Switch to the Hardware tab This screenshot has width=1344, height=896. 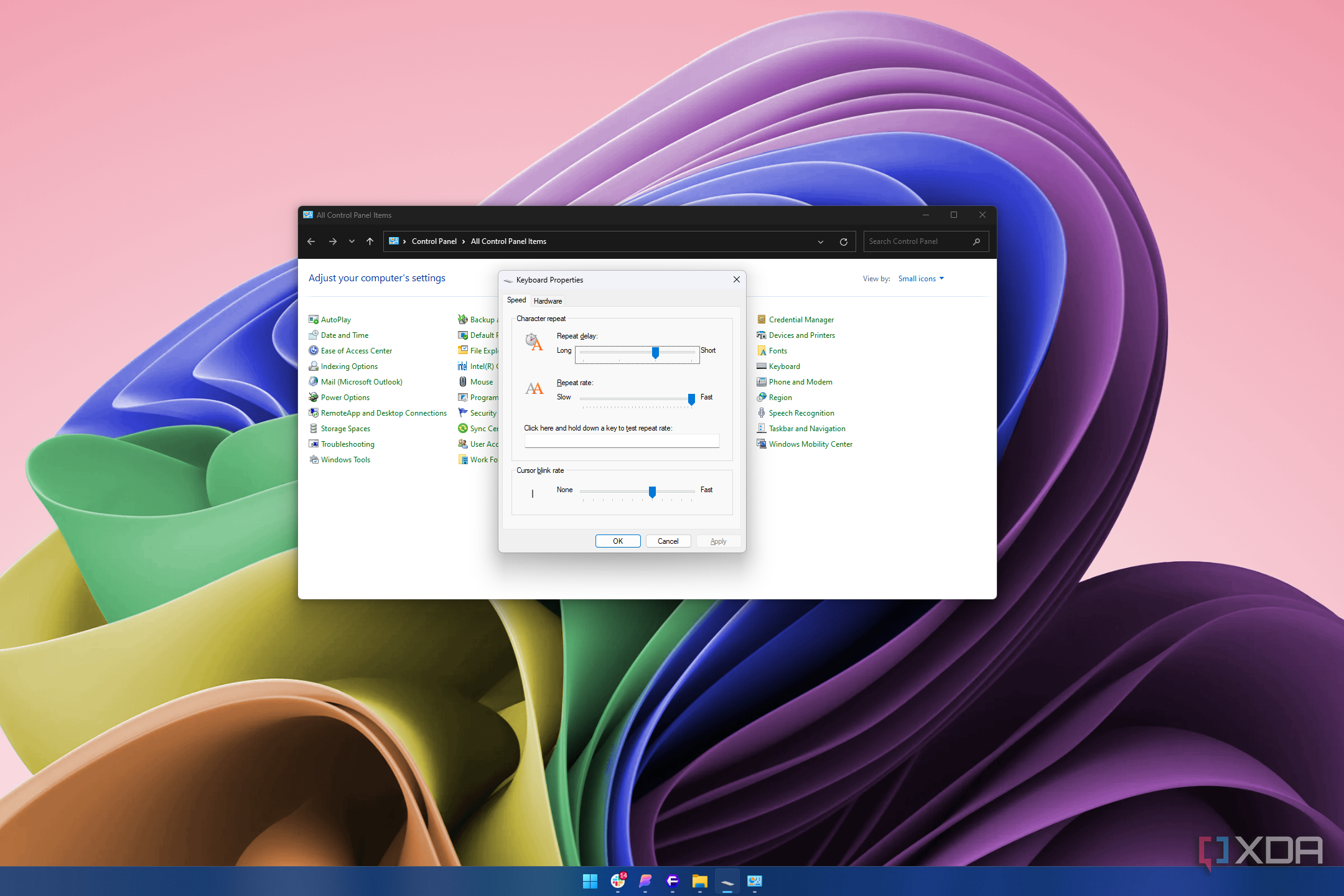point(548,301)
